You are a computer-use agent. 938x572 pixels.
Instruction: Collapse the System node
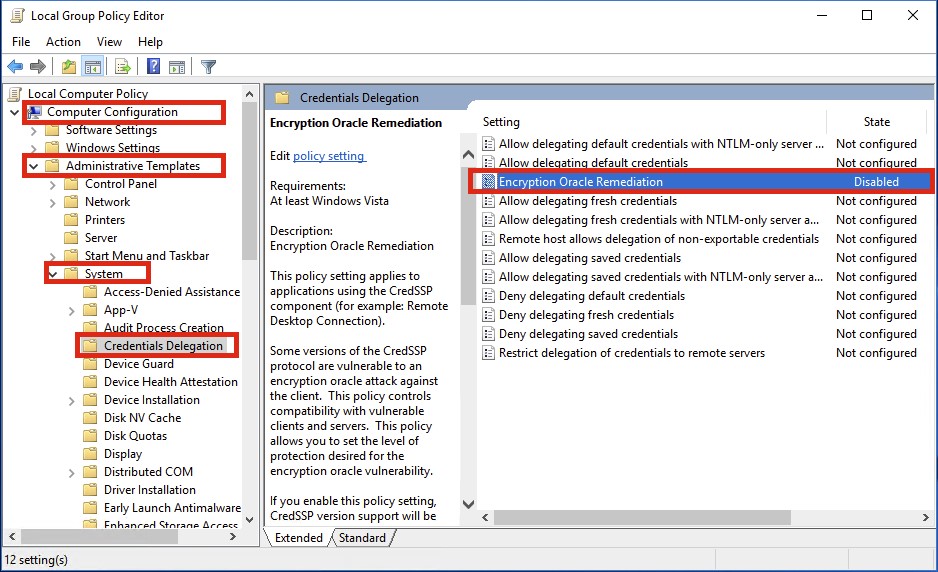click(x=53, y=274)
